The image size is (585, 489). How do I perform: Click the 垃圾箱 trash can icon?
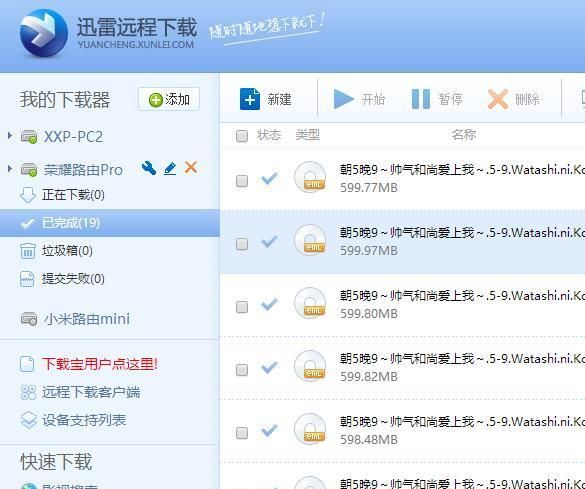tap(28, 251)
